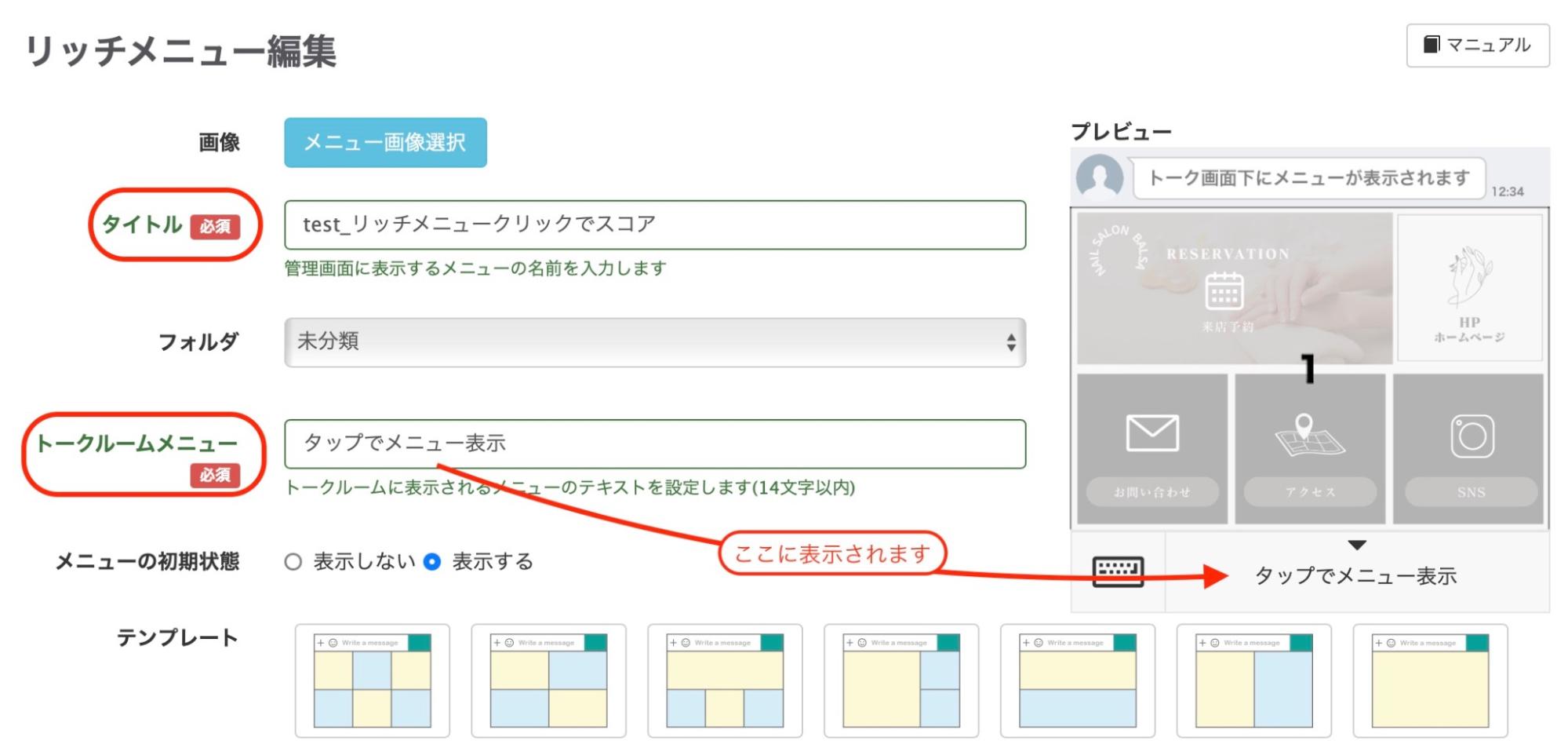Open the マニュアル page
The image size is (1568, 748).
pyautogui.click(x=1477, y=45)
